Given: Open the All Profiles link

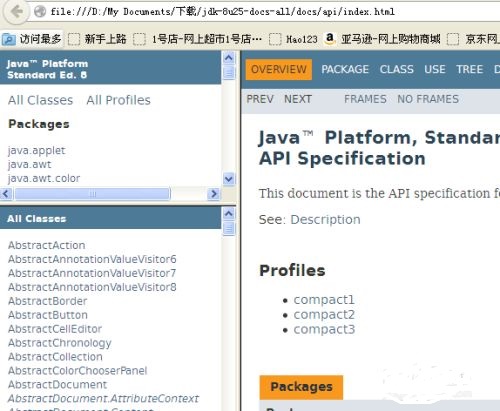Looking at the screenshot, I should click(118, 100).
